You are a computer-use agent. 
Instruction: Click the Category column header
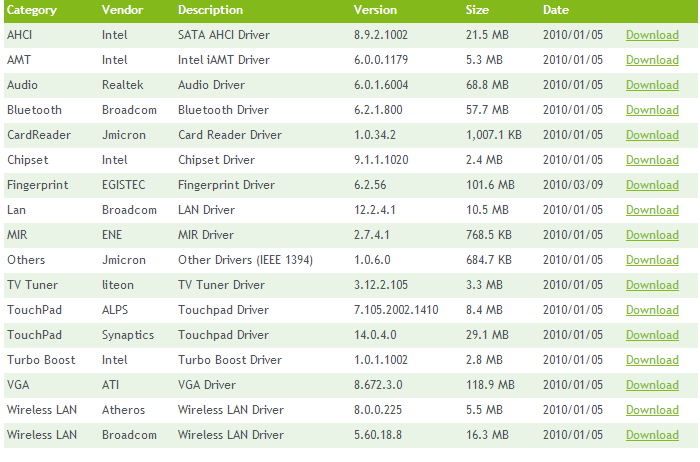click(x=32, y=10)
